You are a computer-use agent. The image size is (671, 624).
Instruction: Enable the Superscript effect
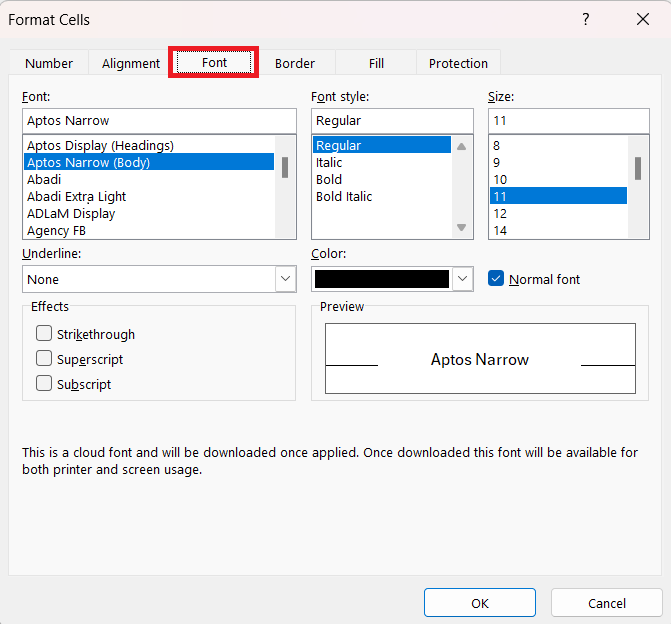tap(44, 358)
